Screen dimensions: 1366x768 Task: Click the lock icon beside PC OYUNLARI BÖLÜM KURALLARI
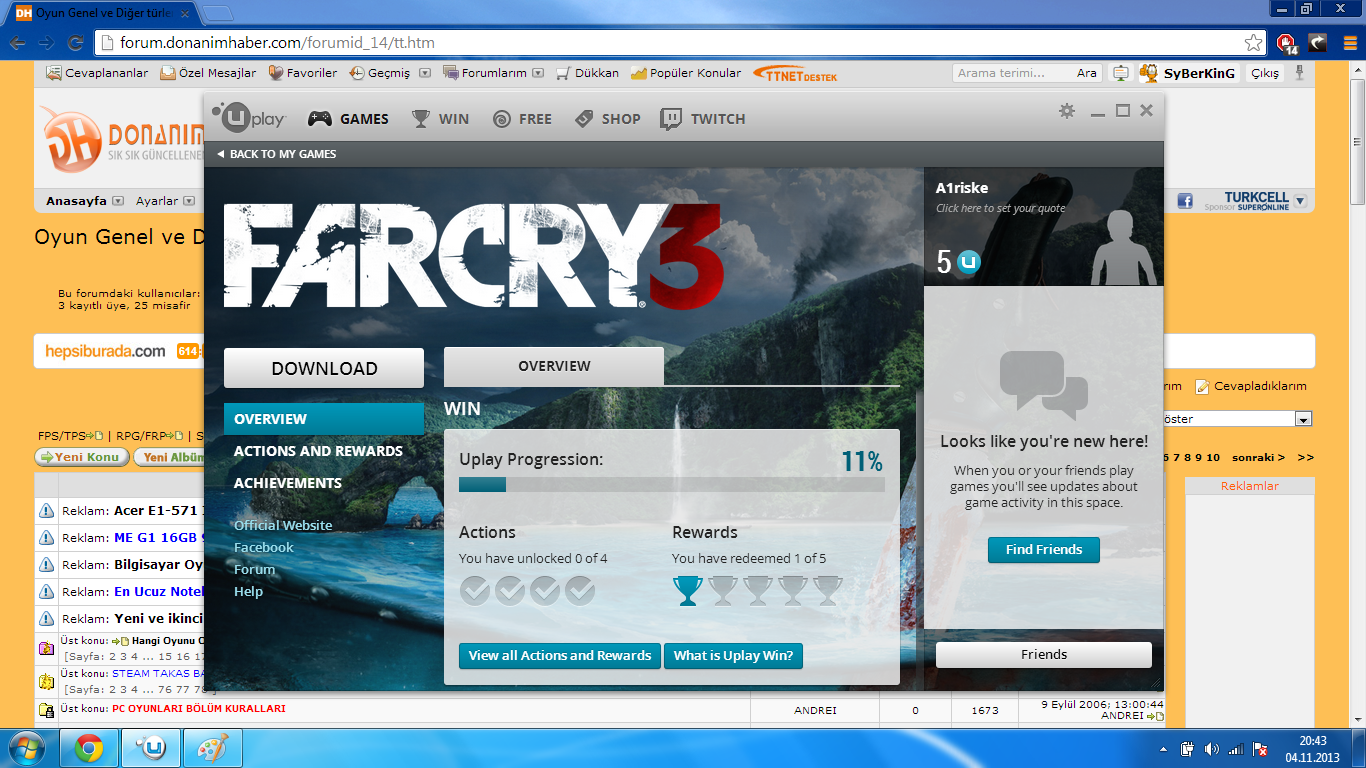[46, 710]
